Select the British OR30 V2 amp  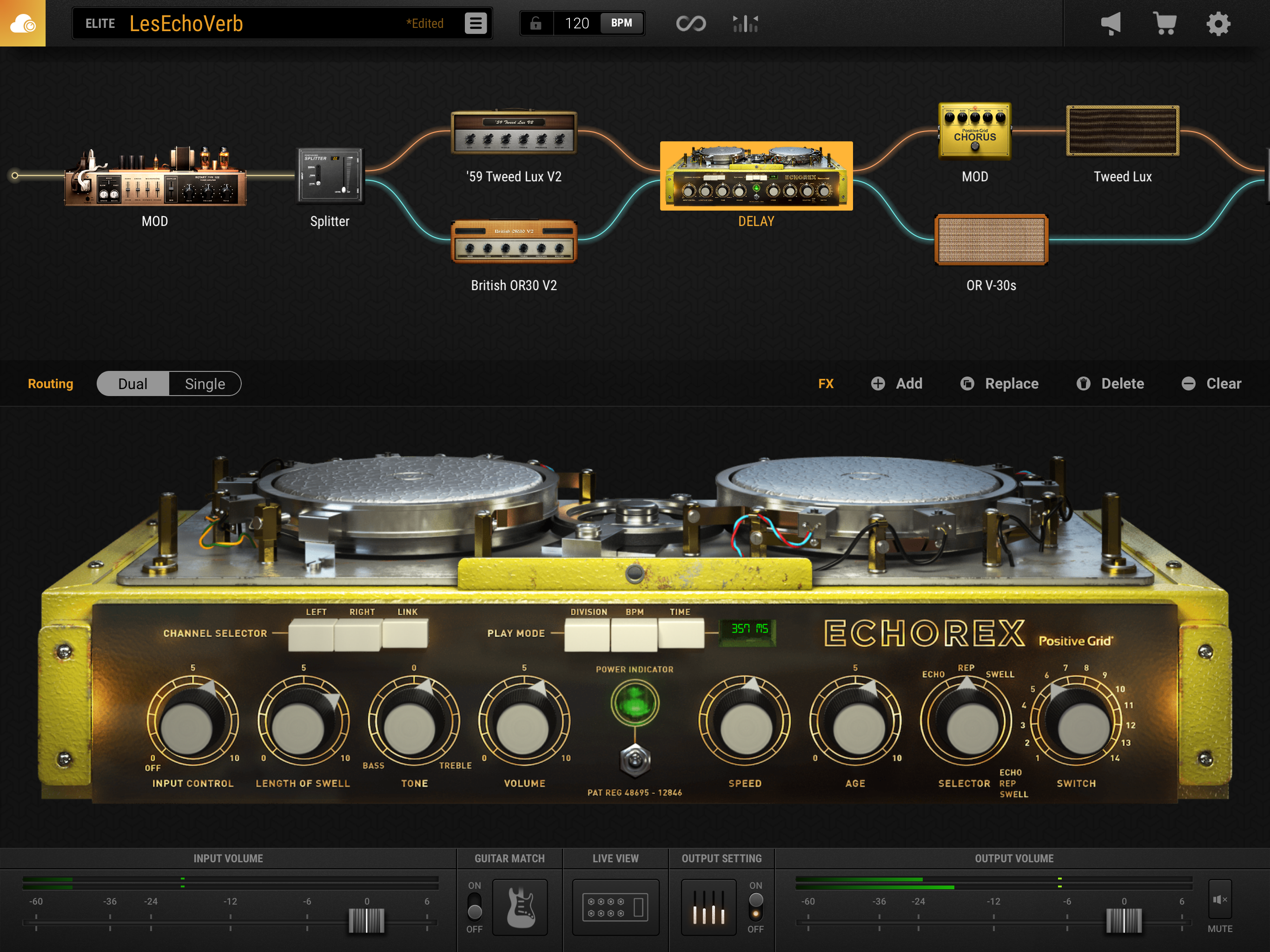click(514, 242)
